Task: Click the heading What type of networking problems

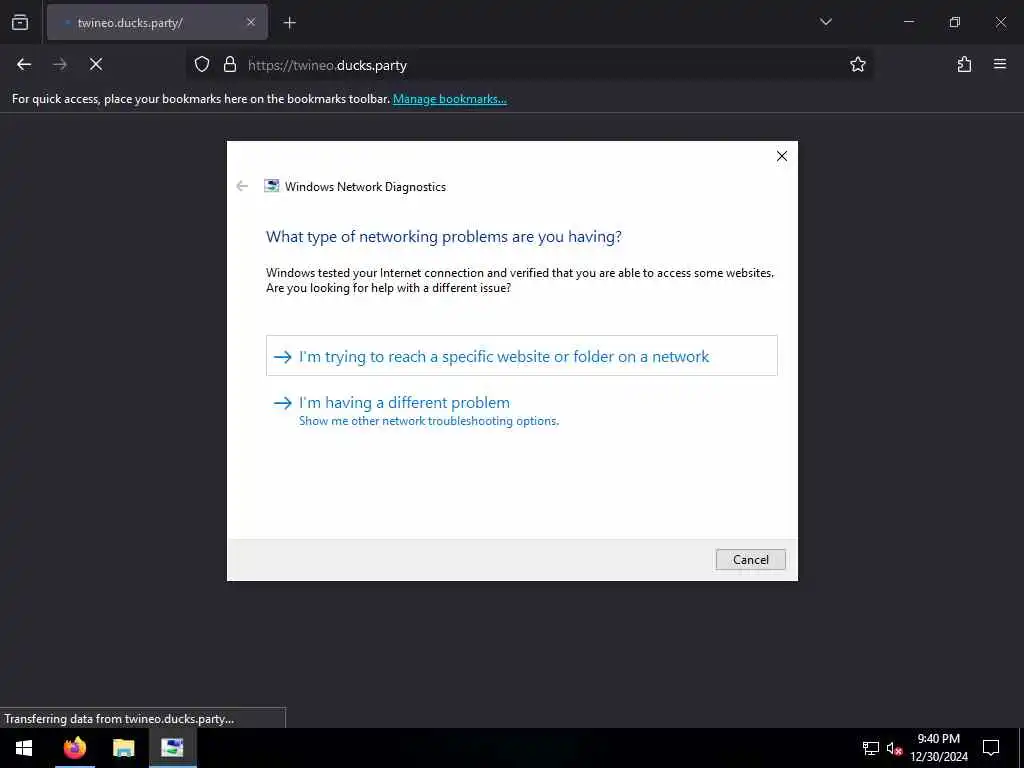Action: point(443,236)
